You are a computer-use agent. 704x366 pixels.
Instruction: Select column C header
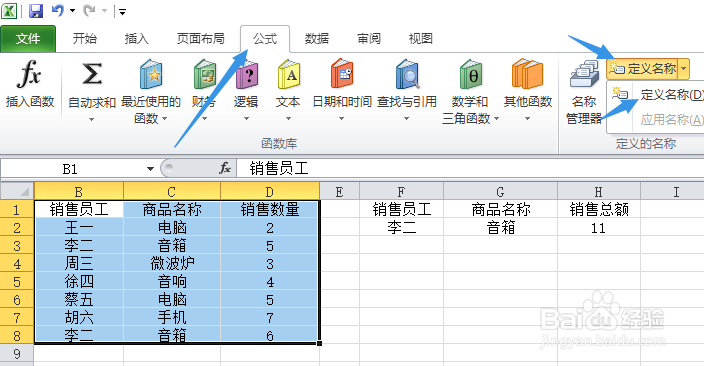click(172, 192)
